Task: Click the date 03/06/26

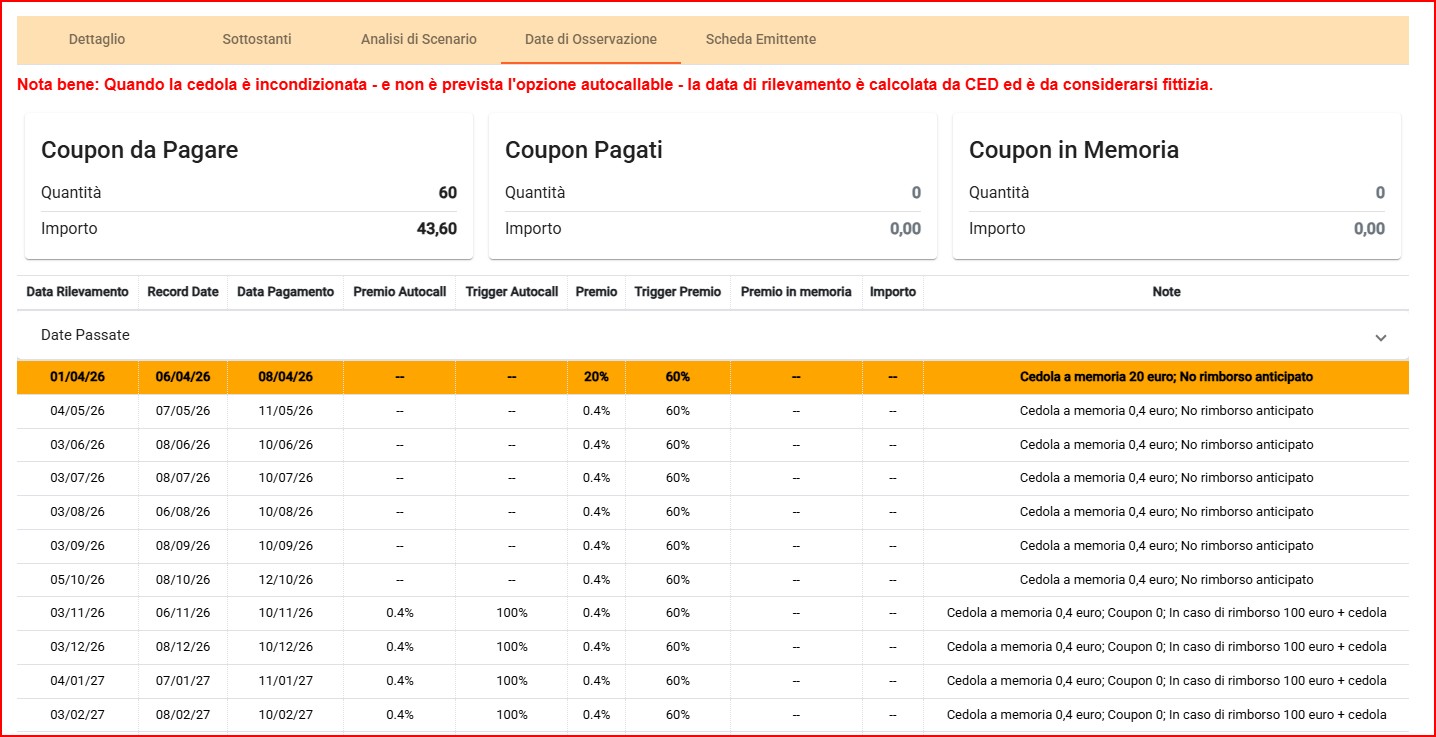Action: point(78,445)
